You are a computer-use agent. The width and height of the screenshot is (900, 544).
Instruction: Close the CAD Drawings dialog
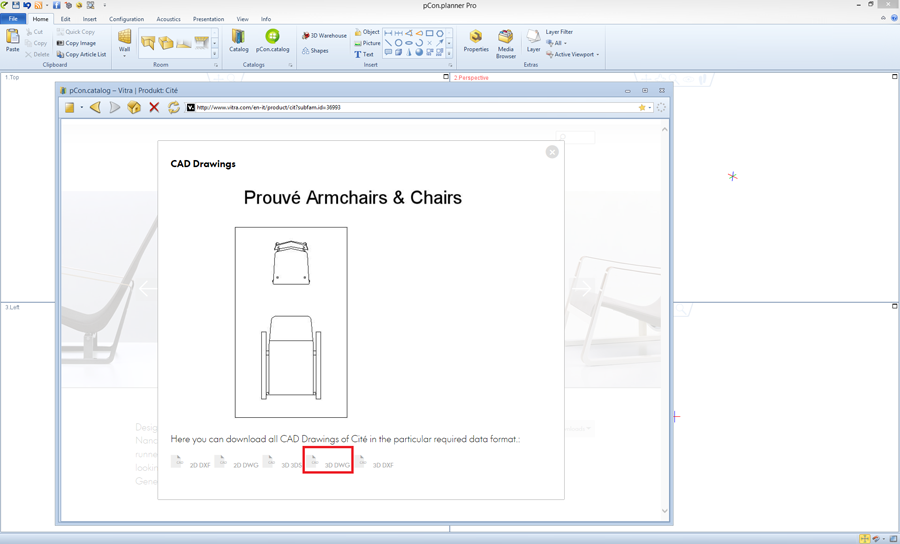pos(552,151)
